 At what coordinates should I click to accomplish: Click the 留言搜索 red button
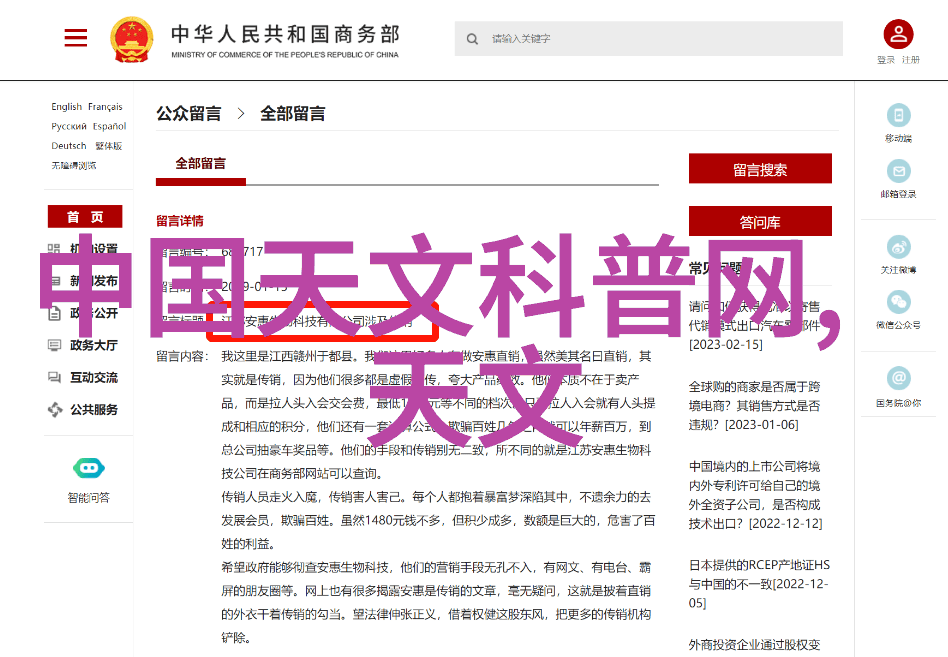[x=760, y=169]
